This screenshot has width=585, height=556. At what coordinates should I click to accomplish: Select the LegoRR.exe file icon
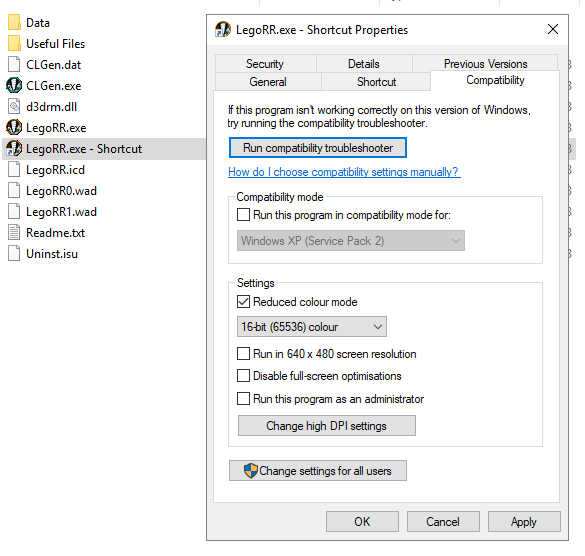click(14, 128)
